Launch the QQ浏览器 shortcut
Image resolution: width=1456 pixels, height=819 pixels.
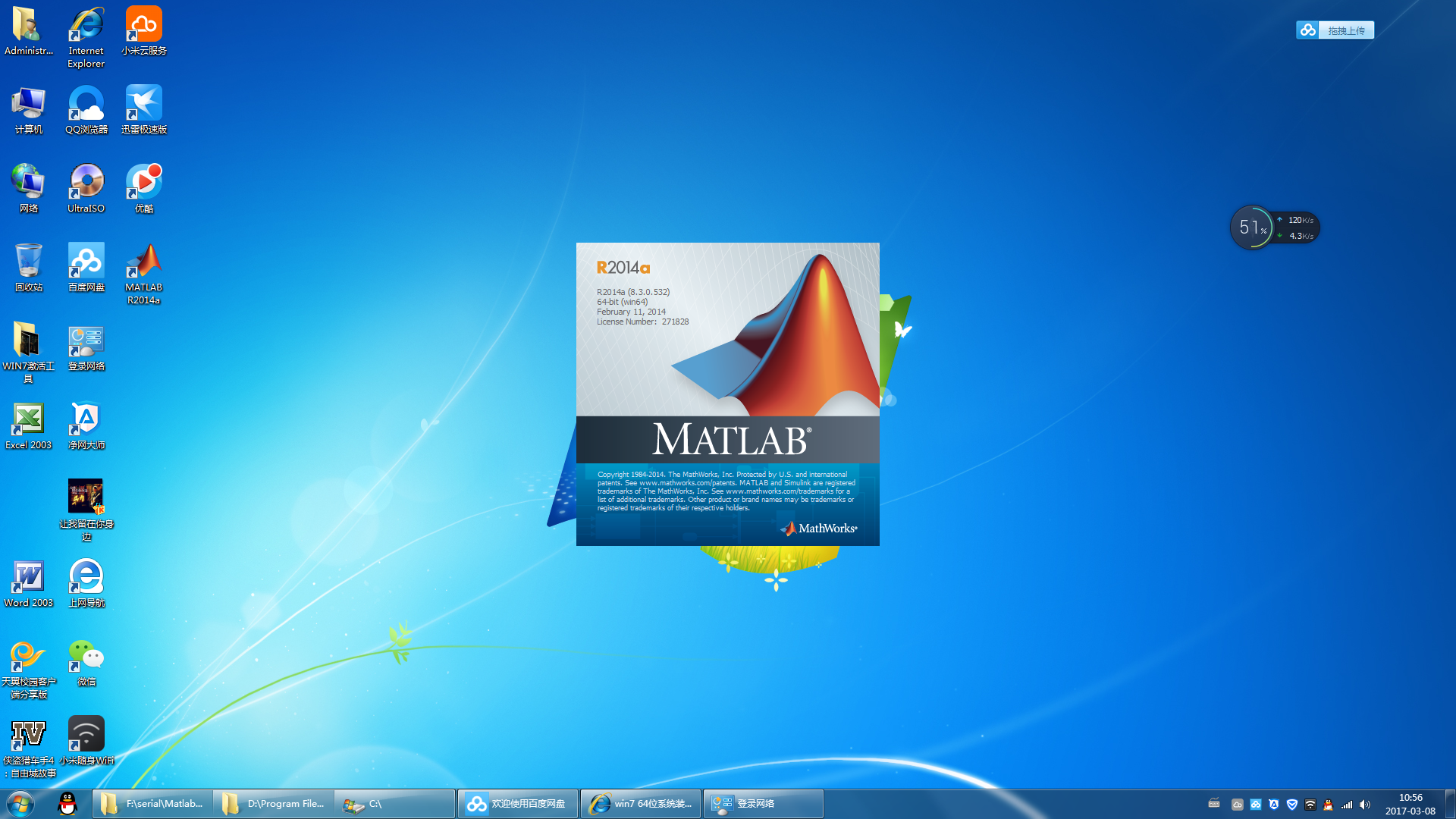[86, 110]
